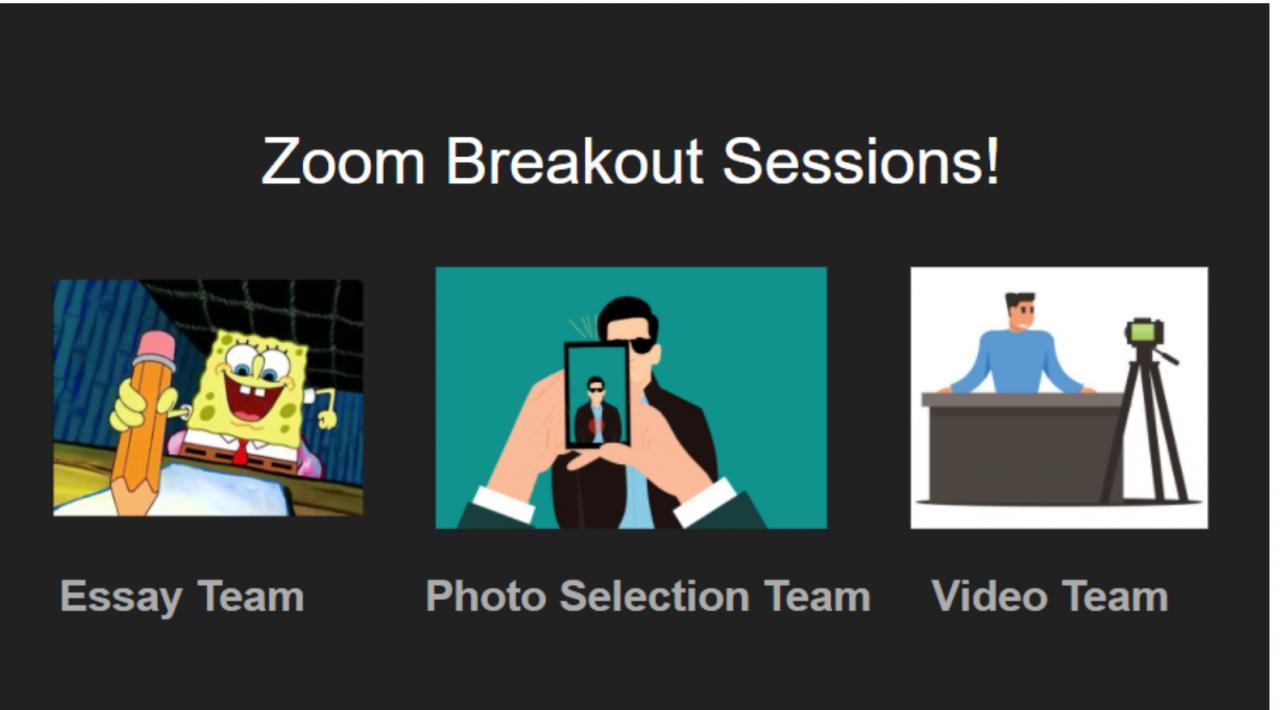This screenshot has height=710, width=1280.
Task: Select the SpongeBob essay image
Action: [208, 397]
